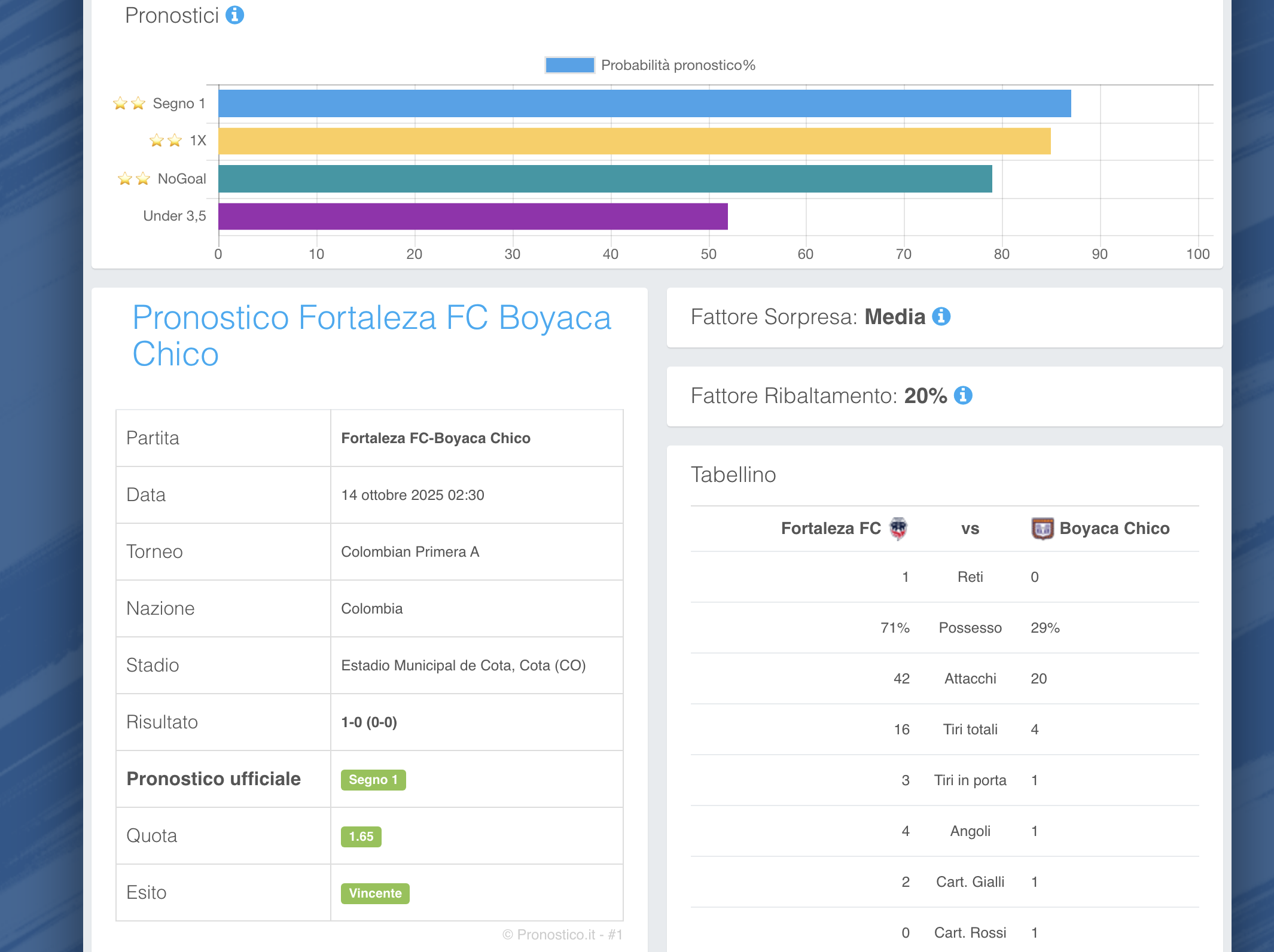The height and width of the screenshot is (952, 1274).
Task: Click the teal NoGoal probability bar
Action: click(605, 179)
